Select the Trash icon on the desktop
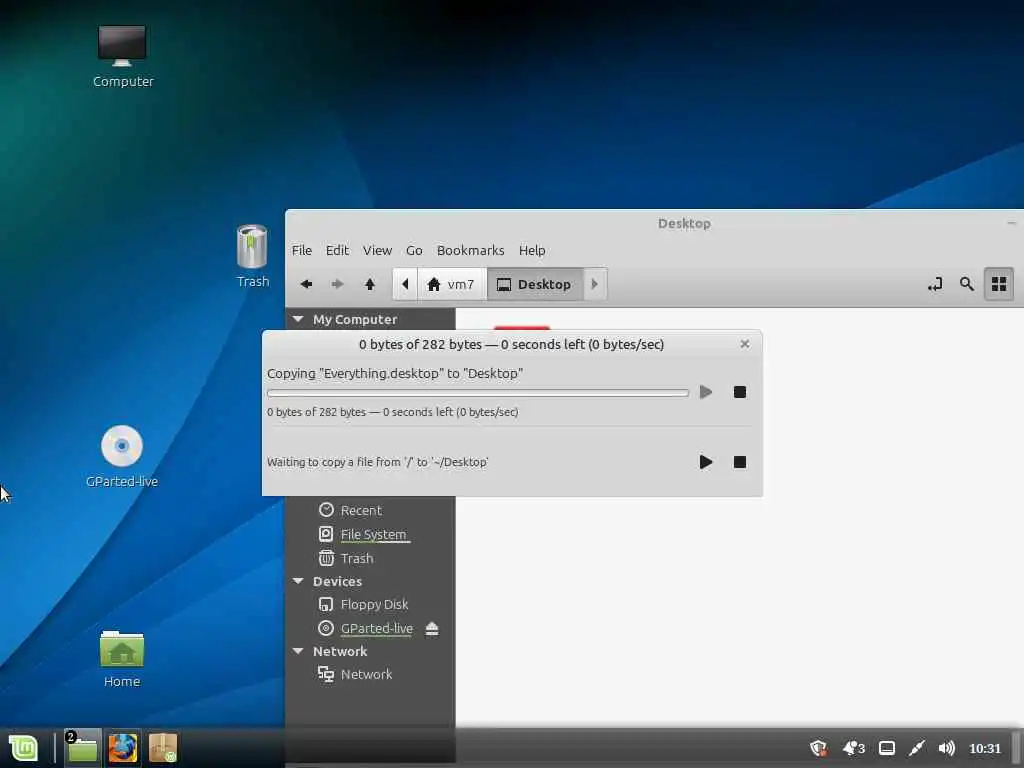Viewport: 1024px width, 768px height. [x=252, y=256]
